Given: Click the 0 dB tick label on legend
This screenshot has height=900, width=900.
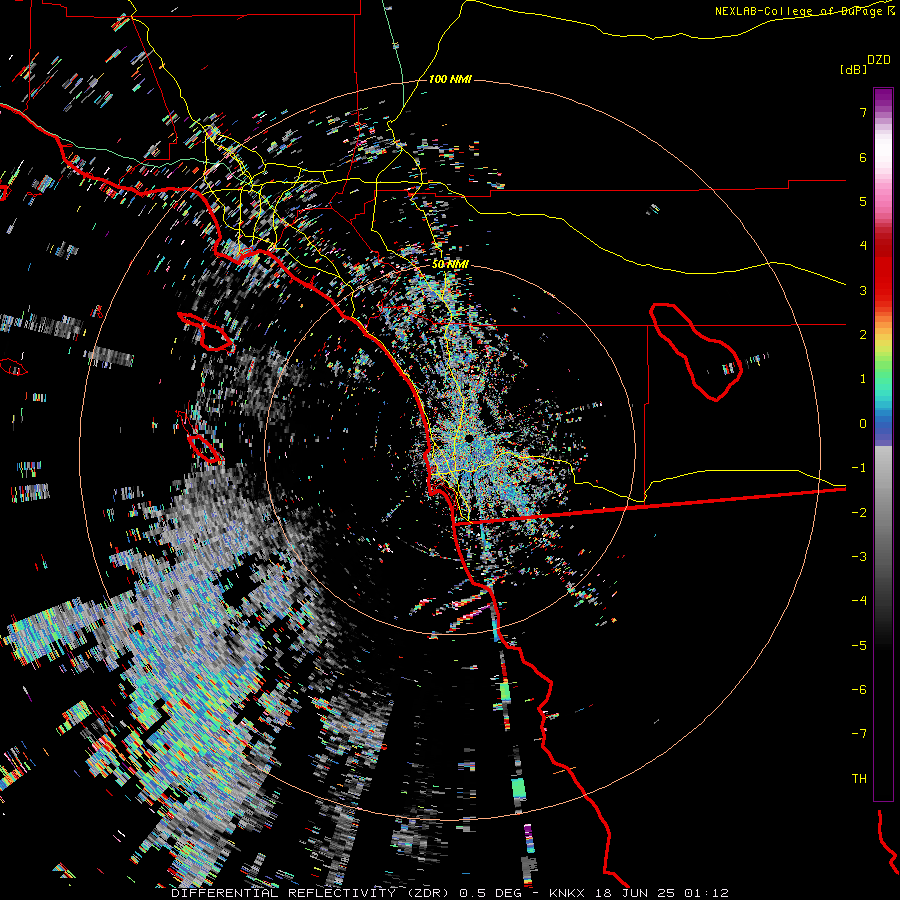Looking at the screenshot, I should coord(863,424).
